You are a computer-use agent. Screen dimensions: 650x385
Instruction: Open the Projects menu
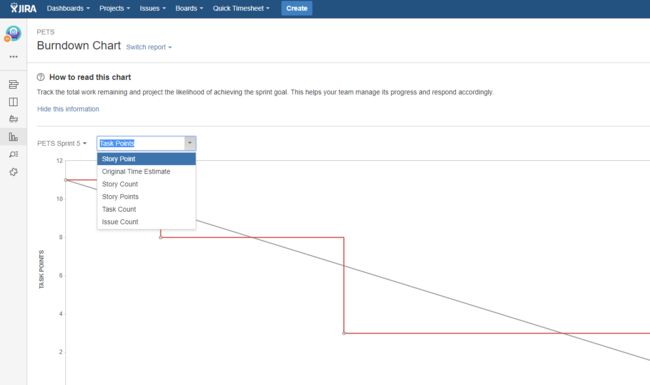[x=114, y=8]
